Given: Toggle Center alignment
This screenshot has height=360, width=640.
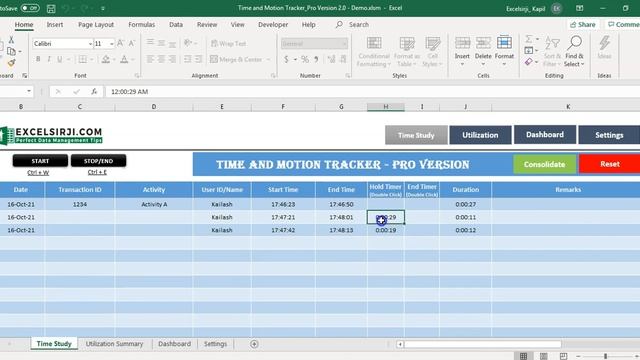Looking at the screenshot, I should 161,60.
